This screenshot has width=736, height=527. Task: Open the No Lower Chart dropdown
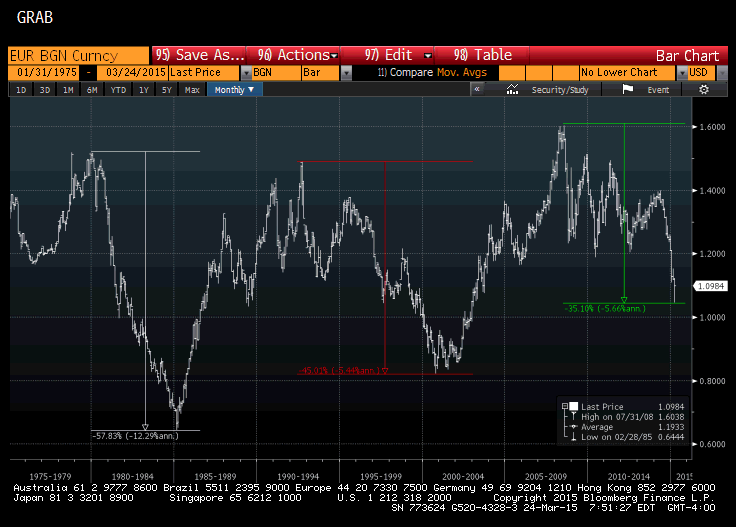pyautogui.click(x=682, y=73)
